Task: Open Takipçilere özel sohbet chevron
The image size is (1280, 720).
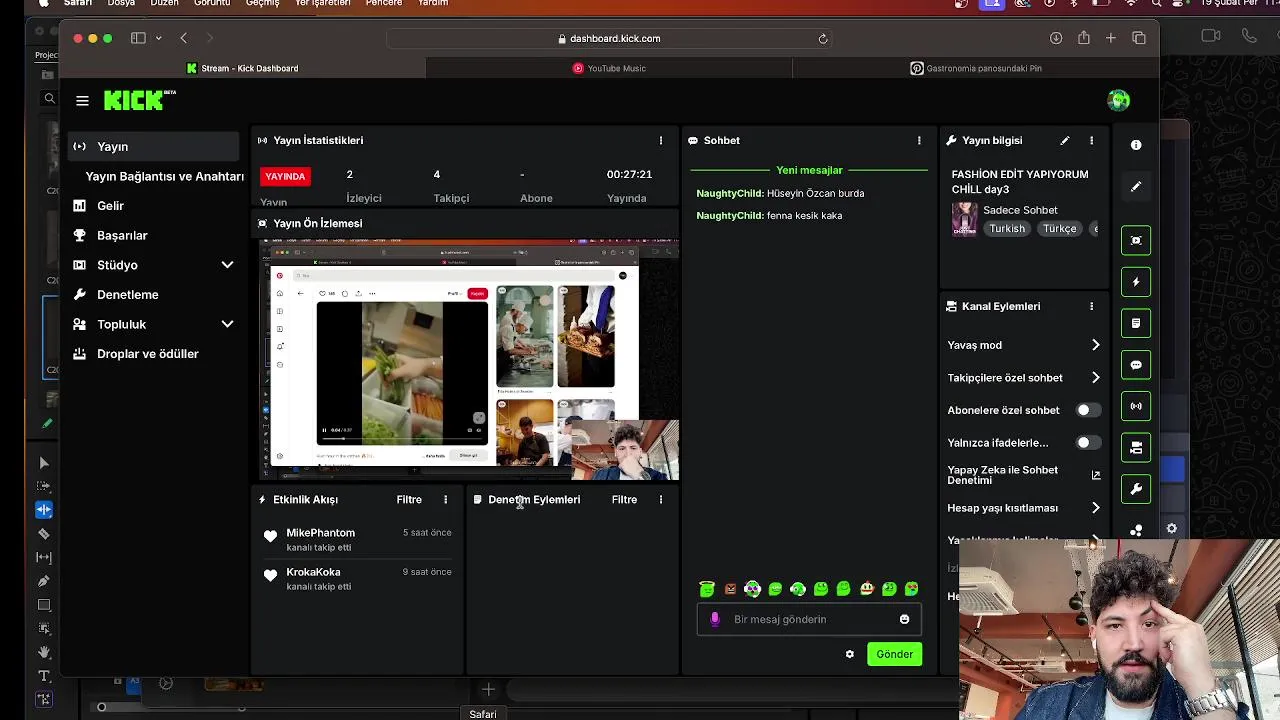Action: point(1095,378)
